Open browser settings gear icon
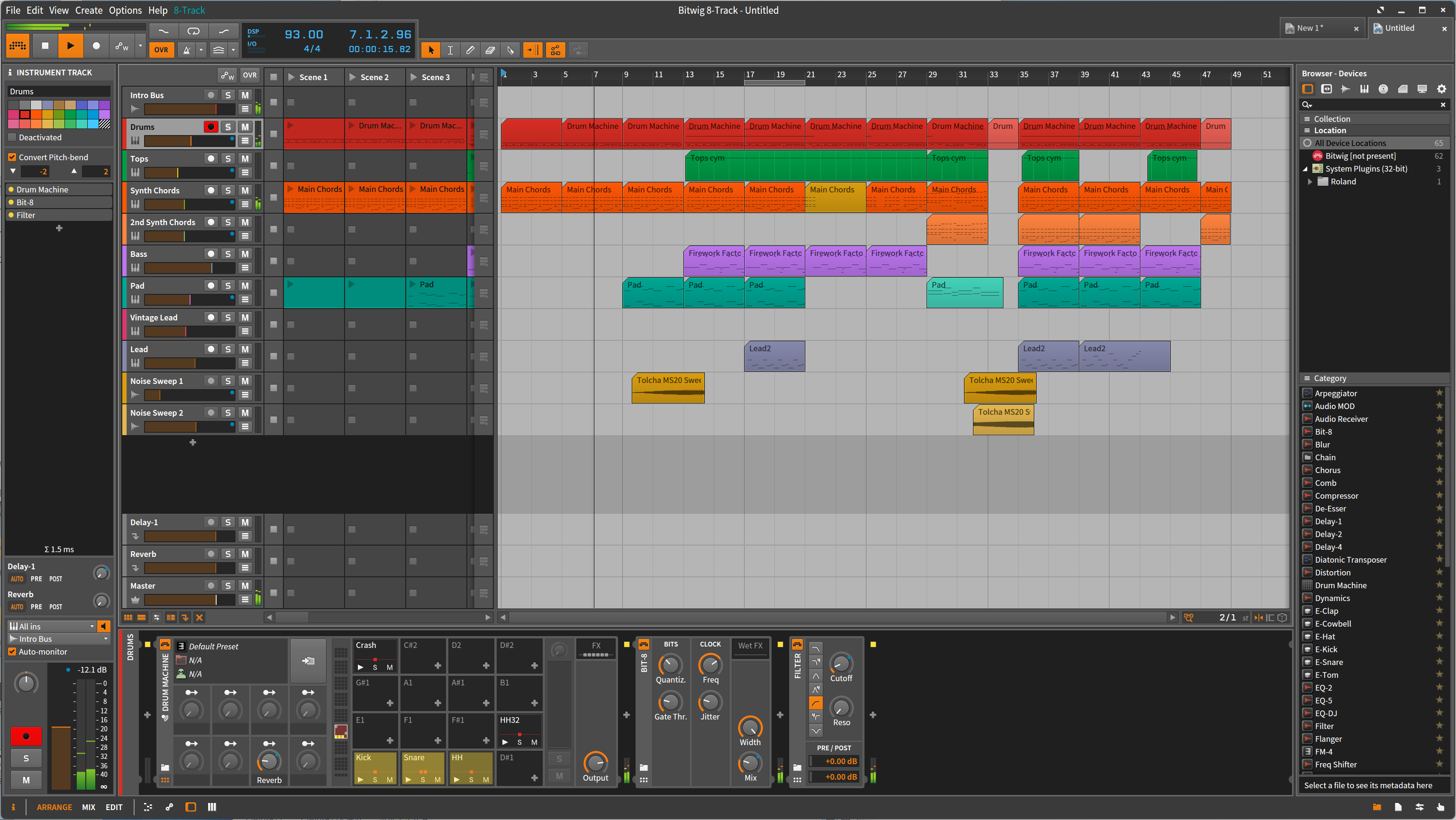The width and height of the screenshot is (1456, 820). (1441, 89)
